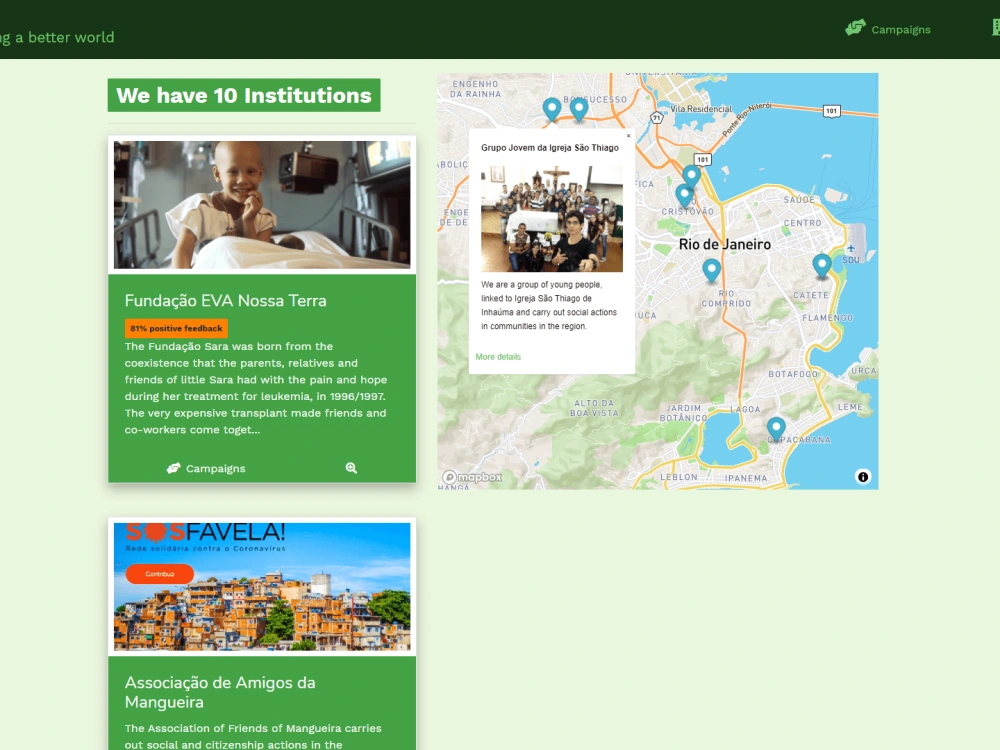Click the Leblon label on the map
1000x750 pixels.
pyautogui.click(x=679, y=477)
